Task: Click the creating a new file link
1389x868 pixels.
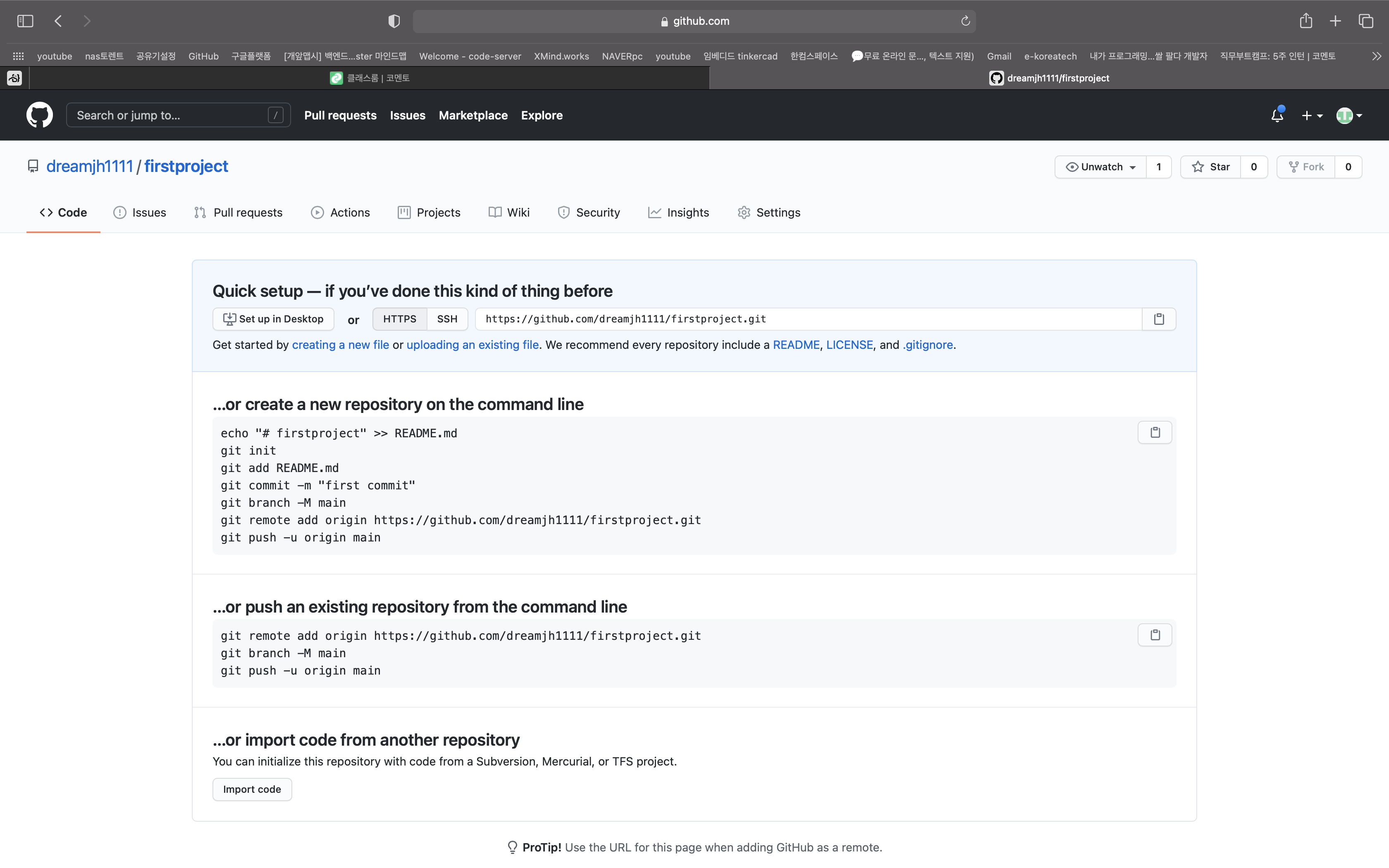Action: coord(340,345)
